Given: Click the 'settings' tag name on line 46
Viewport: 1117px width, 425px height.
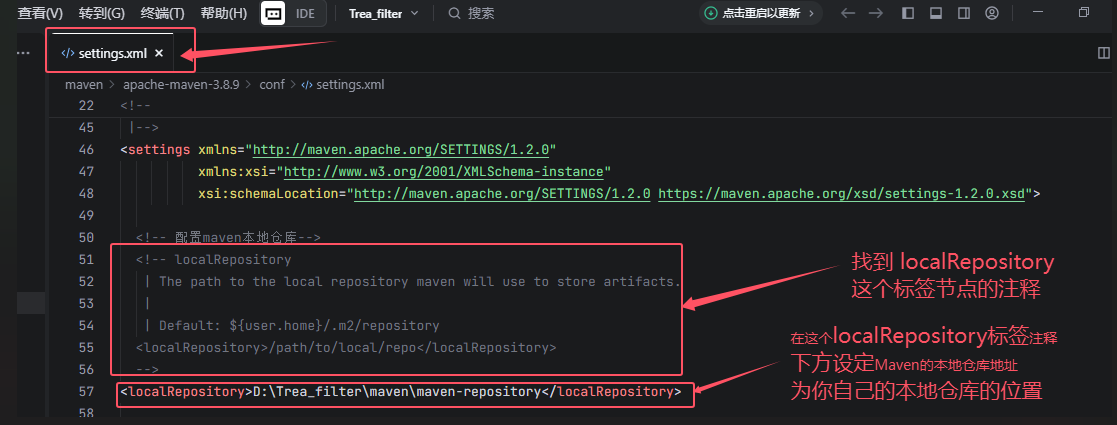Looking at the screenshot, I should click(x=159, y=150).
